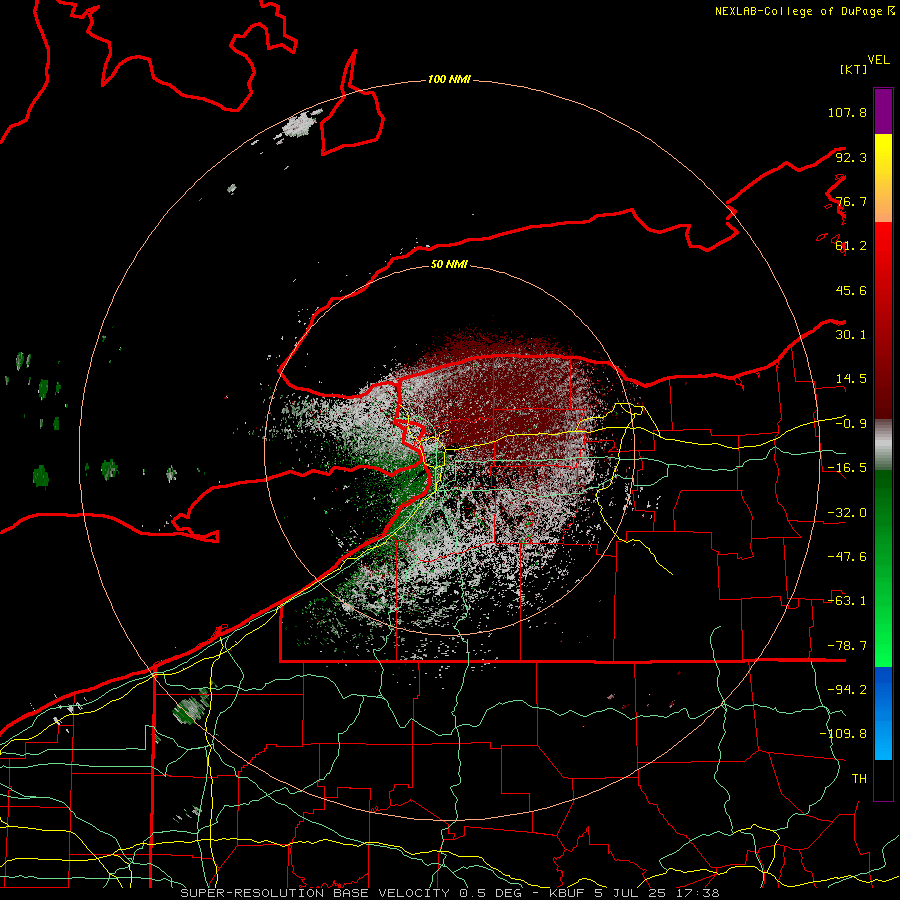Click the 14.5 legend value
Viewport: 900px width, 900px height.
click(851, 379)
